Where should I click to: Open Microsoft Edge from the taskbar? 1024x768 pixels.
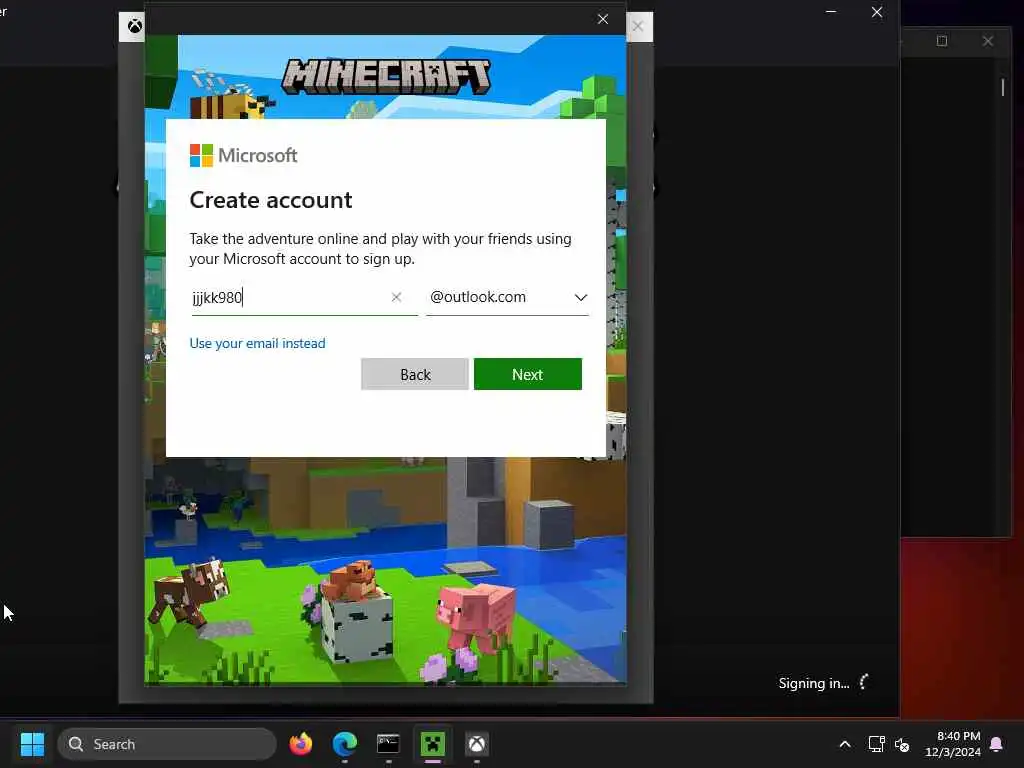pyautogui.click(x=345, y=744)
